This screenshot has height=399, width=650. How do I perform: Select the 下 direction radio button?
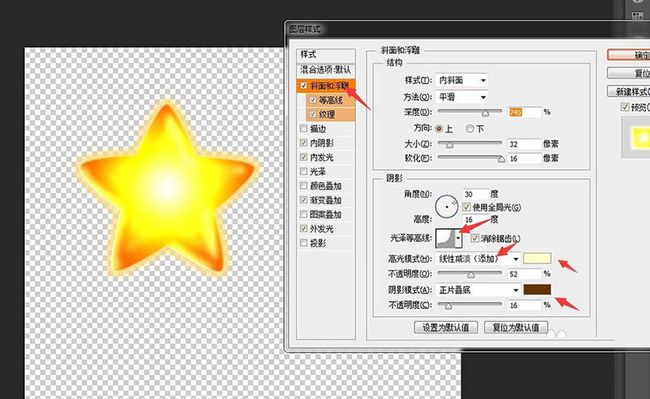[470, 129]
